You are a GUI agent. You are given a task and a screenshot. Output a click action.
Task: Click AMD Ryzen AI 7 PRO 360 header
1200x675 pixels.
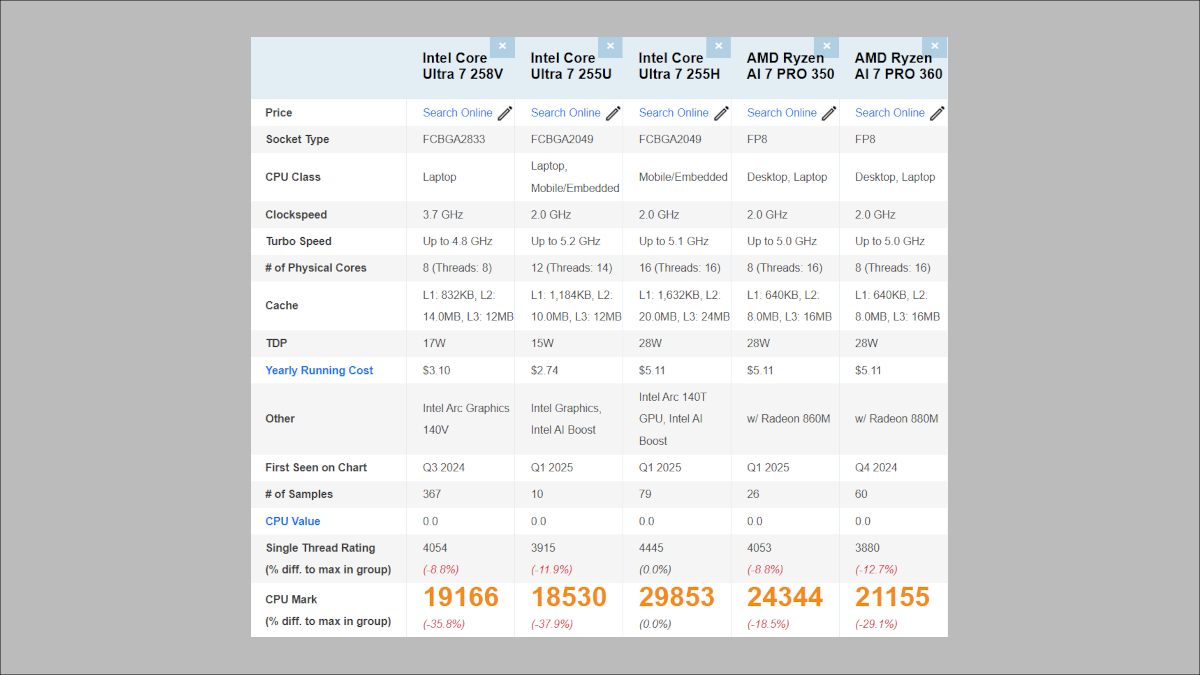pos(898,66)
